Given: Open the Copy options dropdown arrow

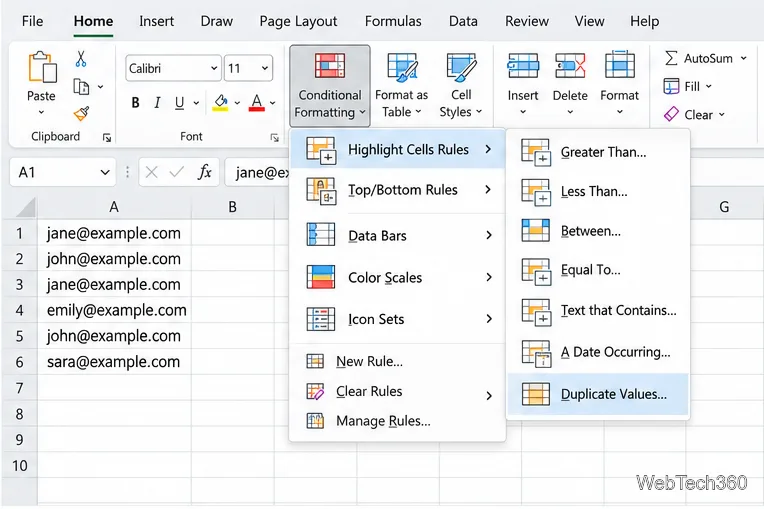Looking at the screenshot, I should click(x=100, y=87).
